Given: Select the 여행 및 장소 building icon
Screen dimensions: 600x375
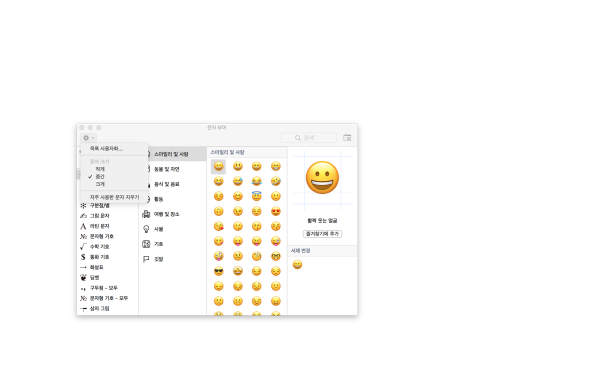Looking at the screenshot, I should point(146,214).
